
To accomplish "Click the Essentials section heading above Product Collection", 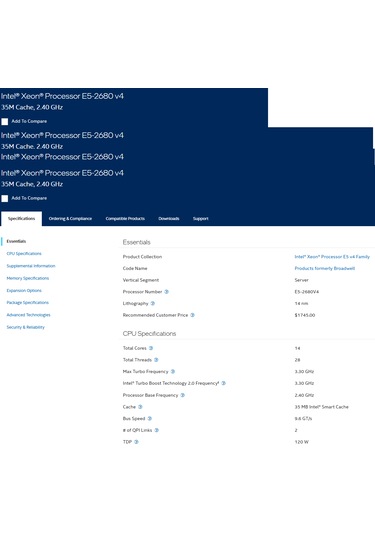I will point(136,242).
